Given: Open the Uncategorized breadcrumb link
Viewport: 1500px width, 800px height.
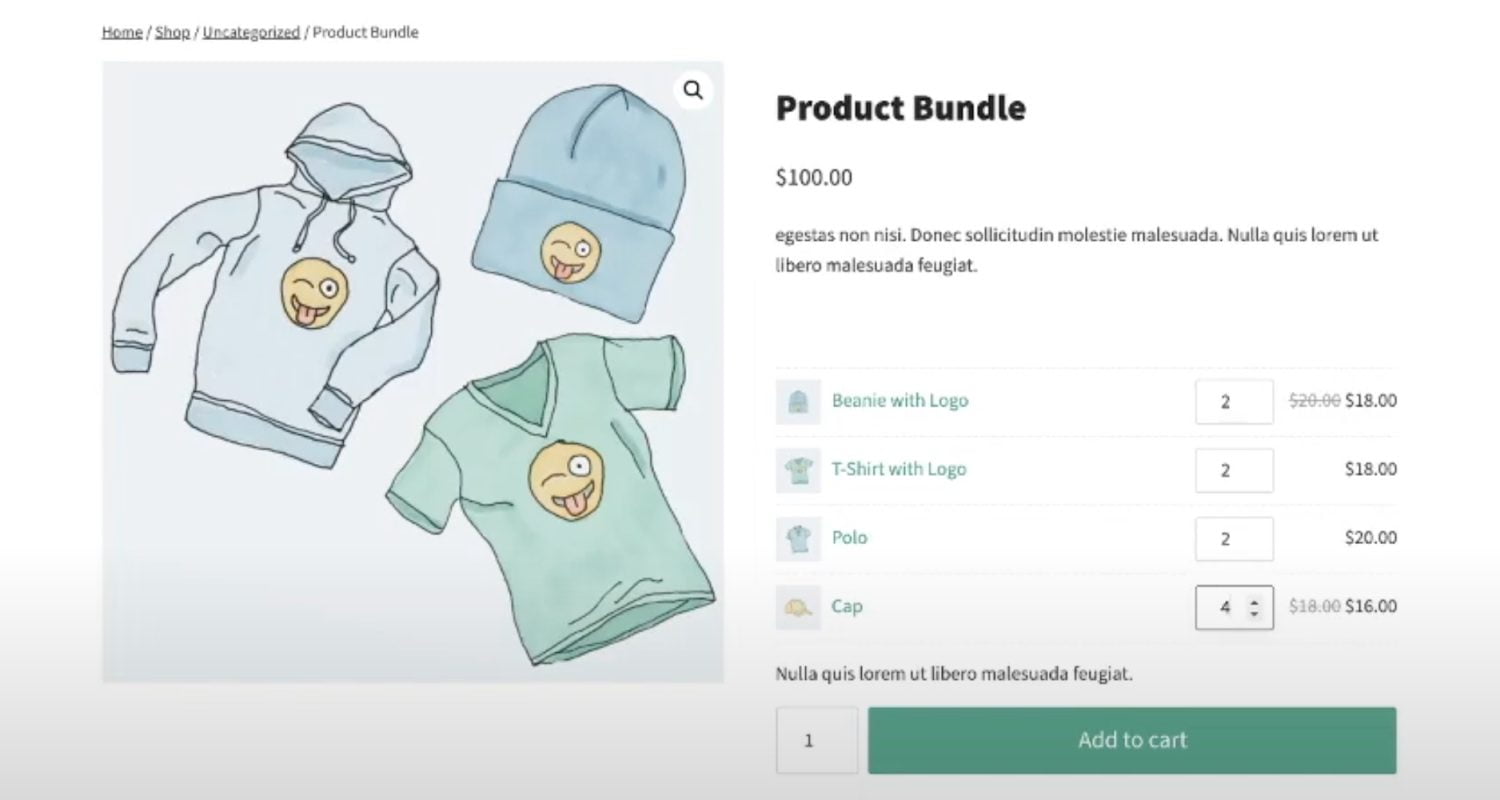Looking at the screenshot, I should [x=251, y=31].
